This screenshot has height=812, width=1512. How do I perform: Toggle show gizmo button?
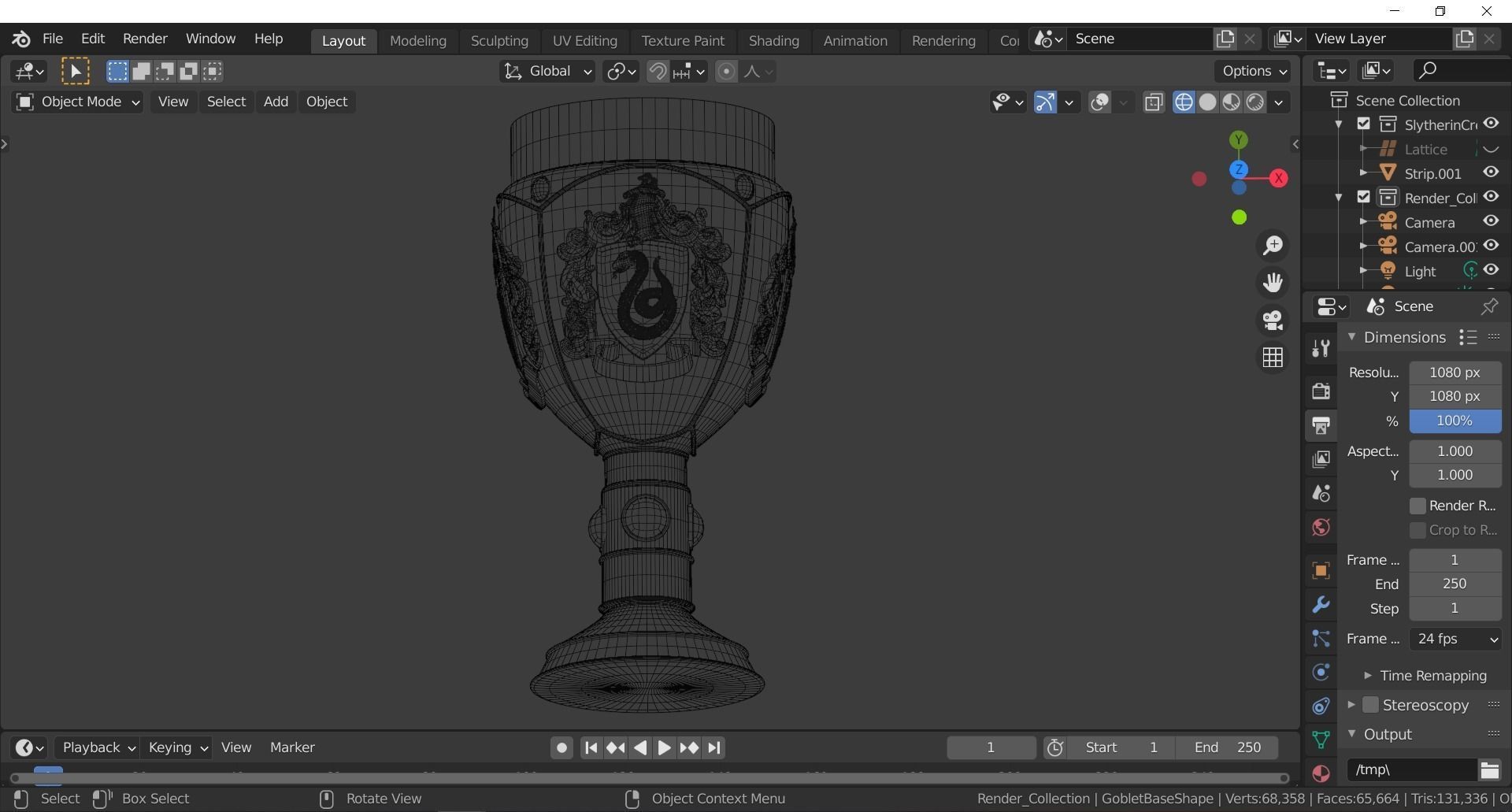(1045, 102)
